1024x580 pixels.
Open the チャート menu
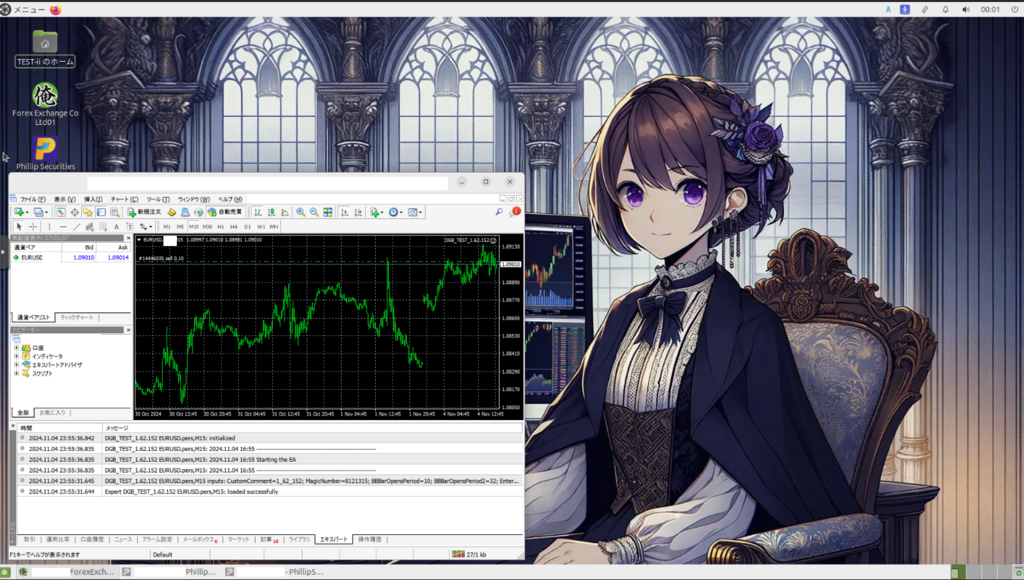(x=124, y=197)
